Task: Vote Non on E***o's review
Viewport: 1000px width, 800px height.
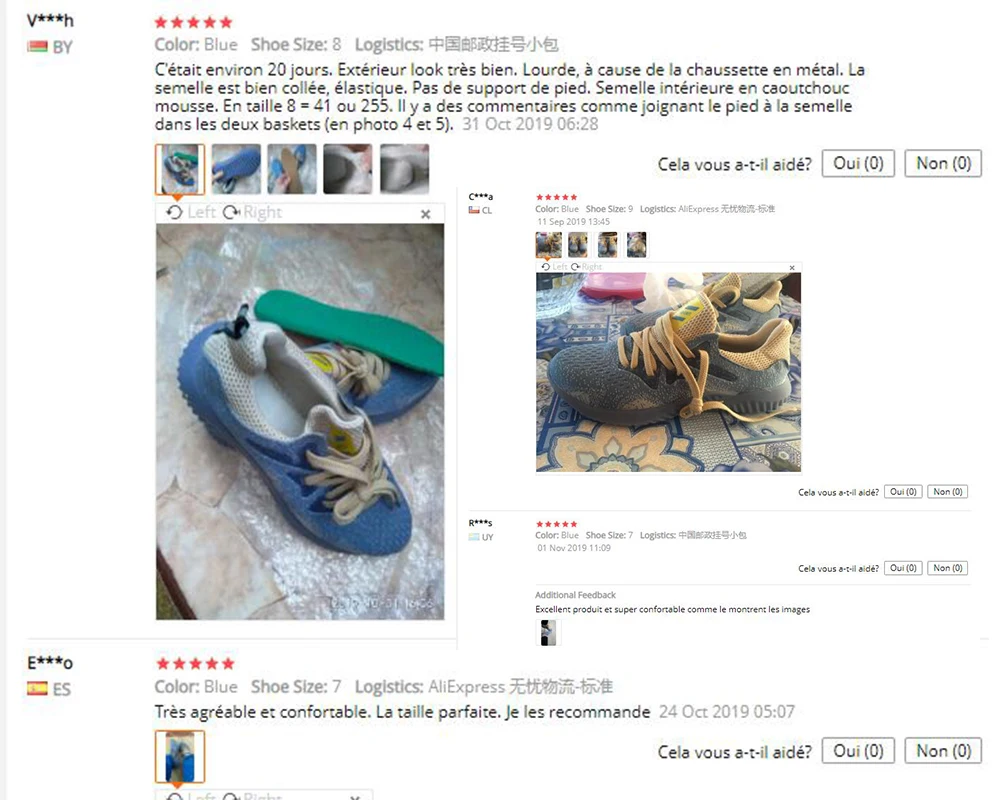Action: coord(943,751)
